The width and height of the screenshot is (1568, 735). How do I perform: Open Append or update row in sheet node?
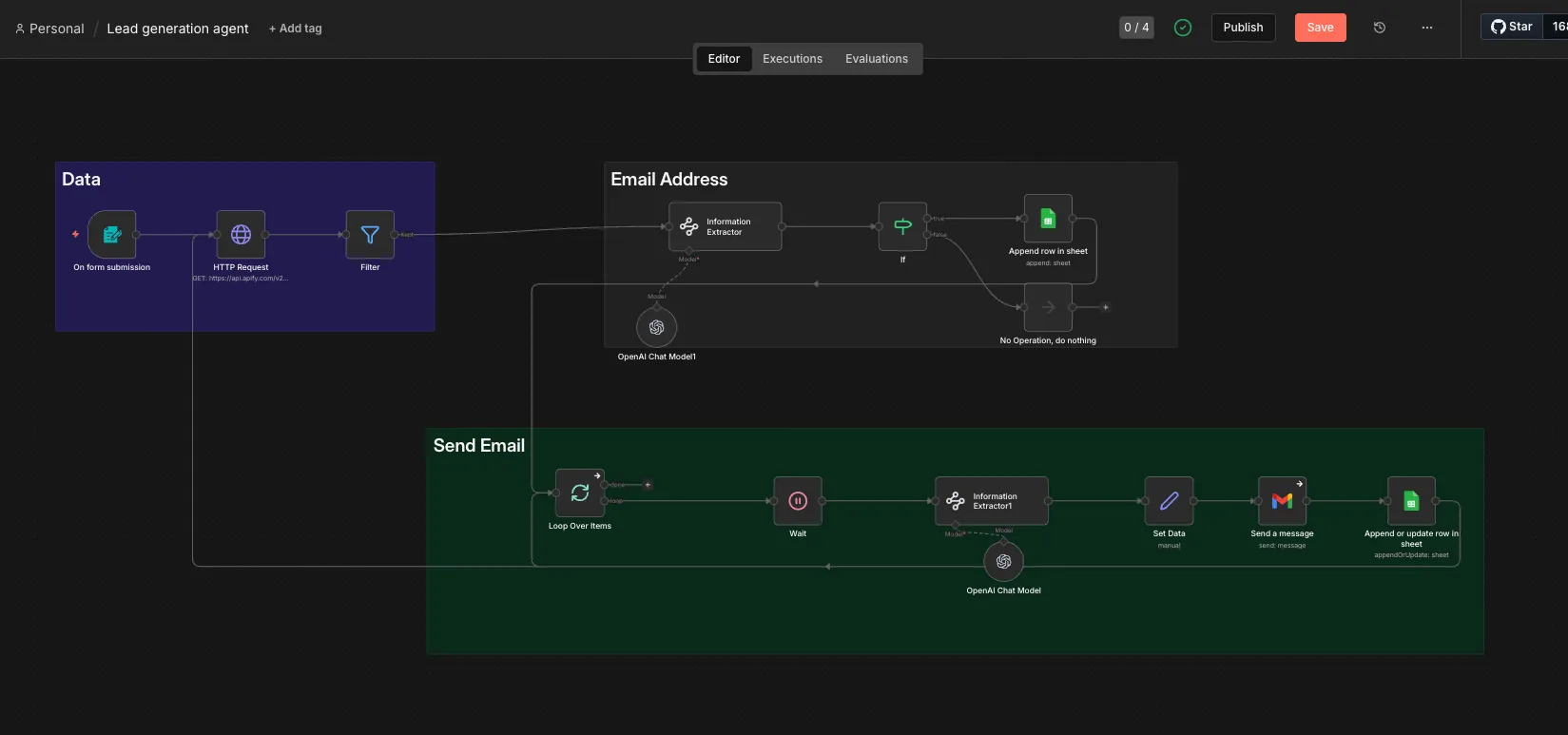[1411, 500]
